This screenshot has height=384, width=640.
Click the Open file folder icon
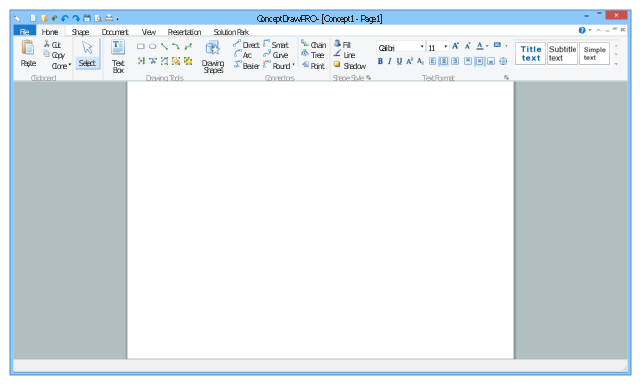coord(44,18)
